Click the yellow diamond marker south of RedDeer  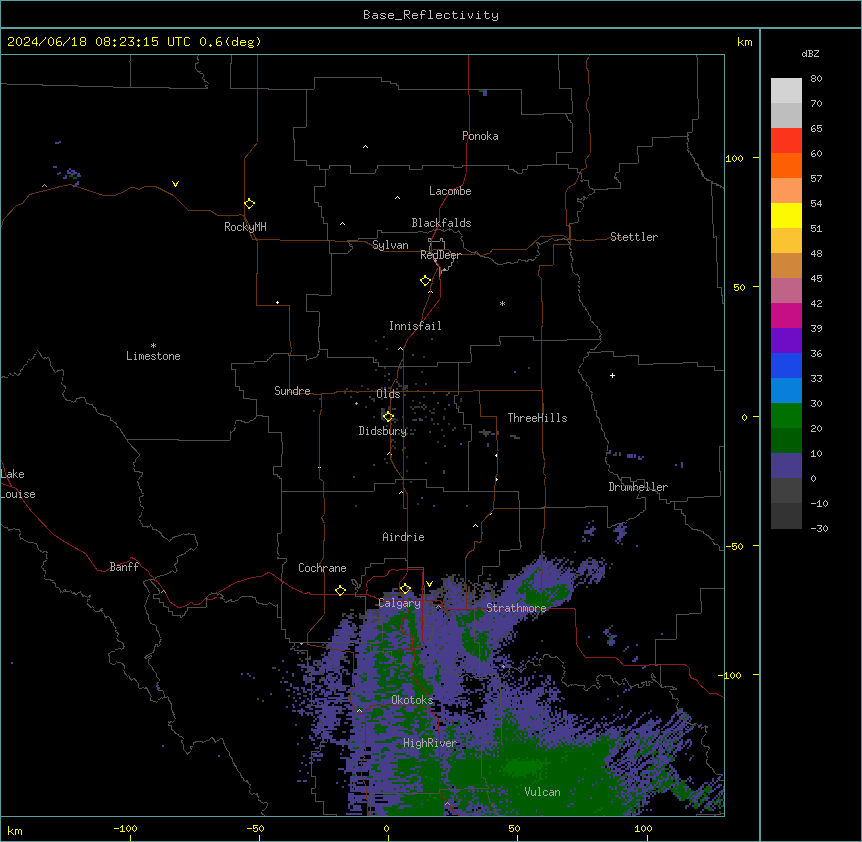click(426, 281)
